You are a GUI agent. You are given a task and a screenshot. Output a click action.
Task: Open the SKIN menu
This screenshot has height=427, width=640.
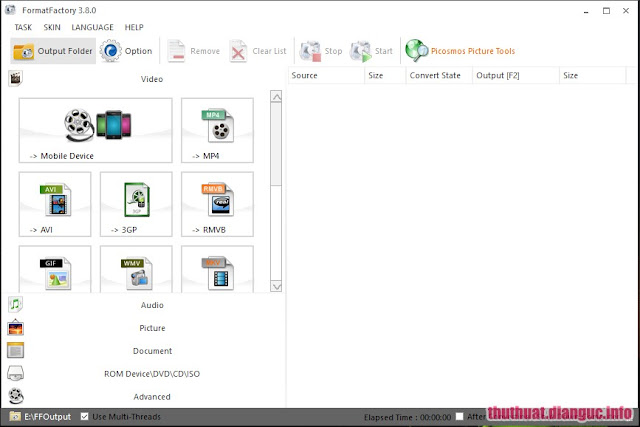[52, 27]
